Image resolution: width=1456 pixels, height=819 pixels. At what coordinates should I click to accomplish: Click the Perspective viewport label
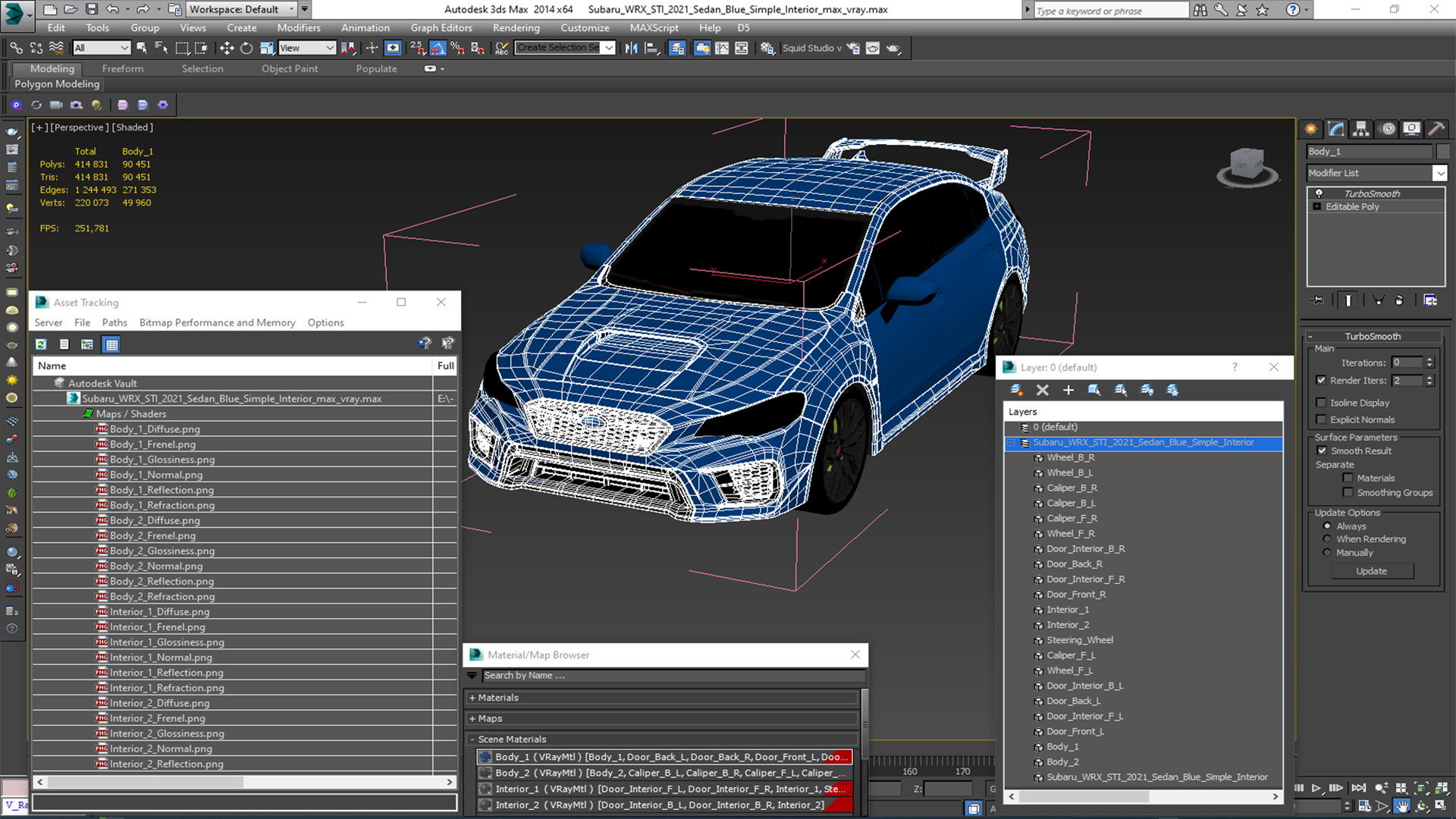pos(79,127)
